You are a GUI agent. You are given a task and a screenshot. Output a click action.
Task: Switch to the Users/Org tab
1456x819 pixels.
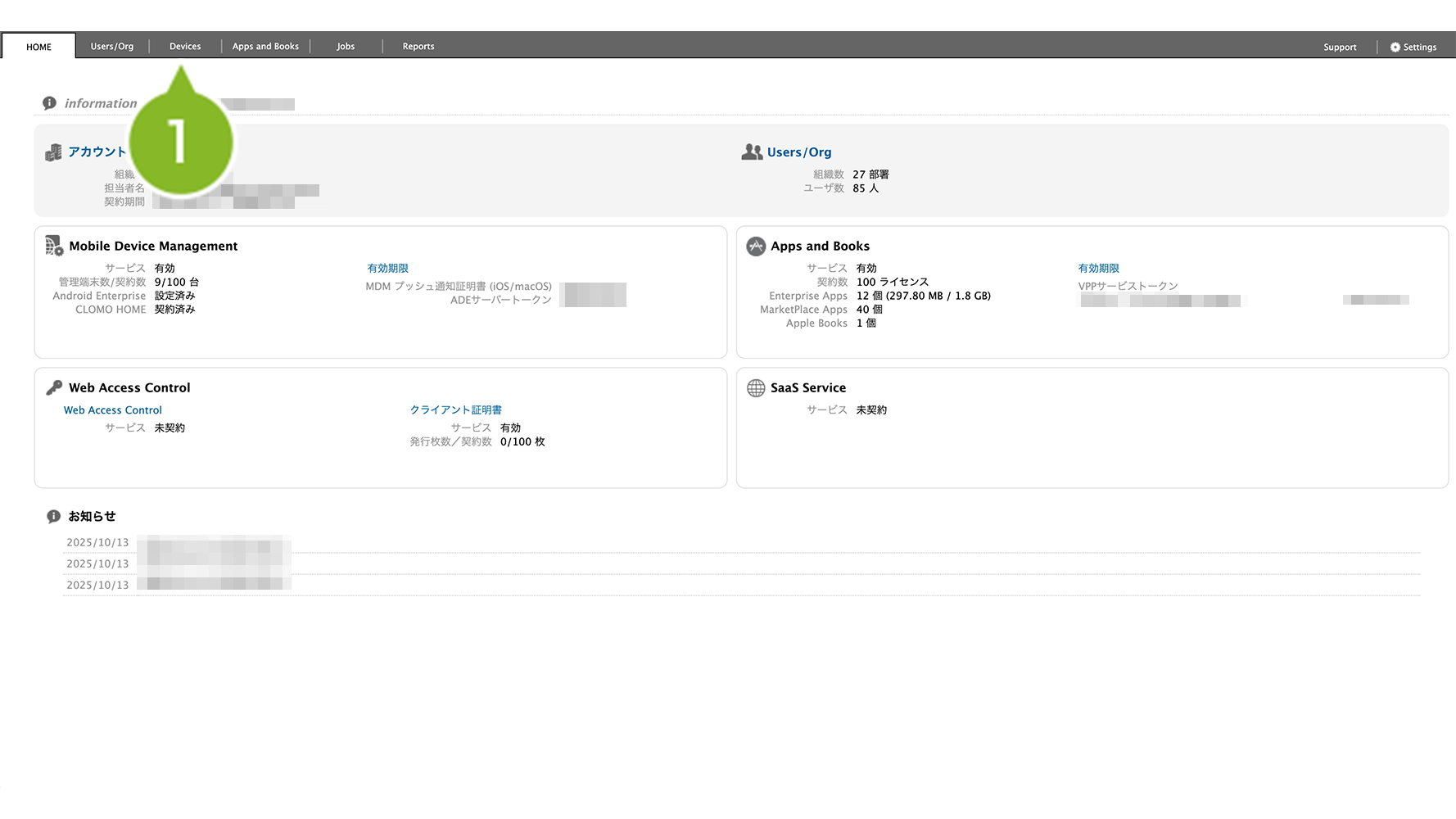click(112, 47)
